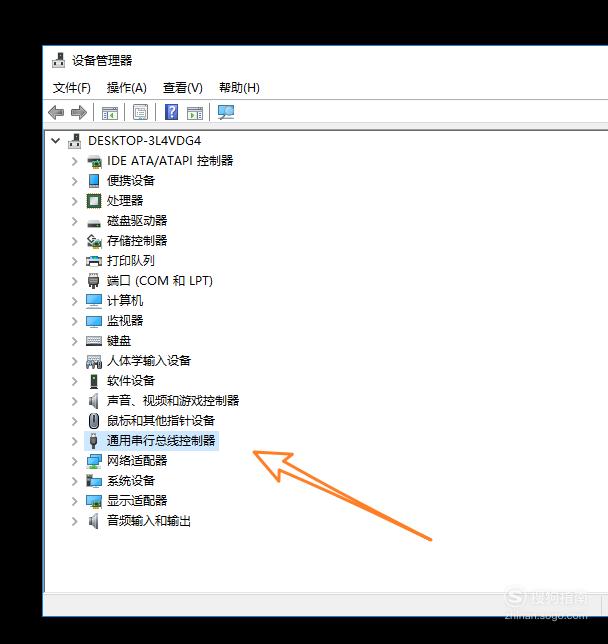Expand the 通用串行总线控制器 node
The image size is (608, 644).
(x=74, y=441)
